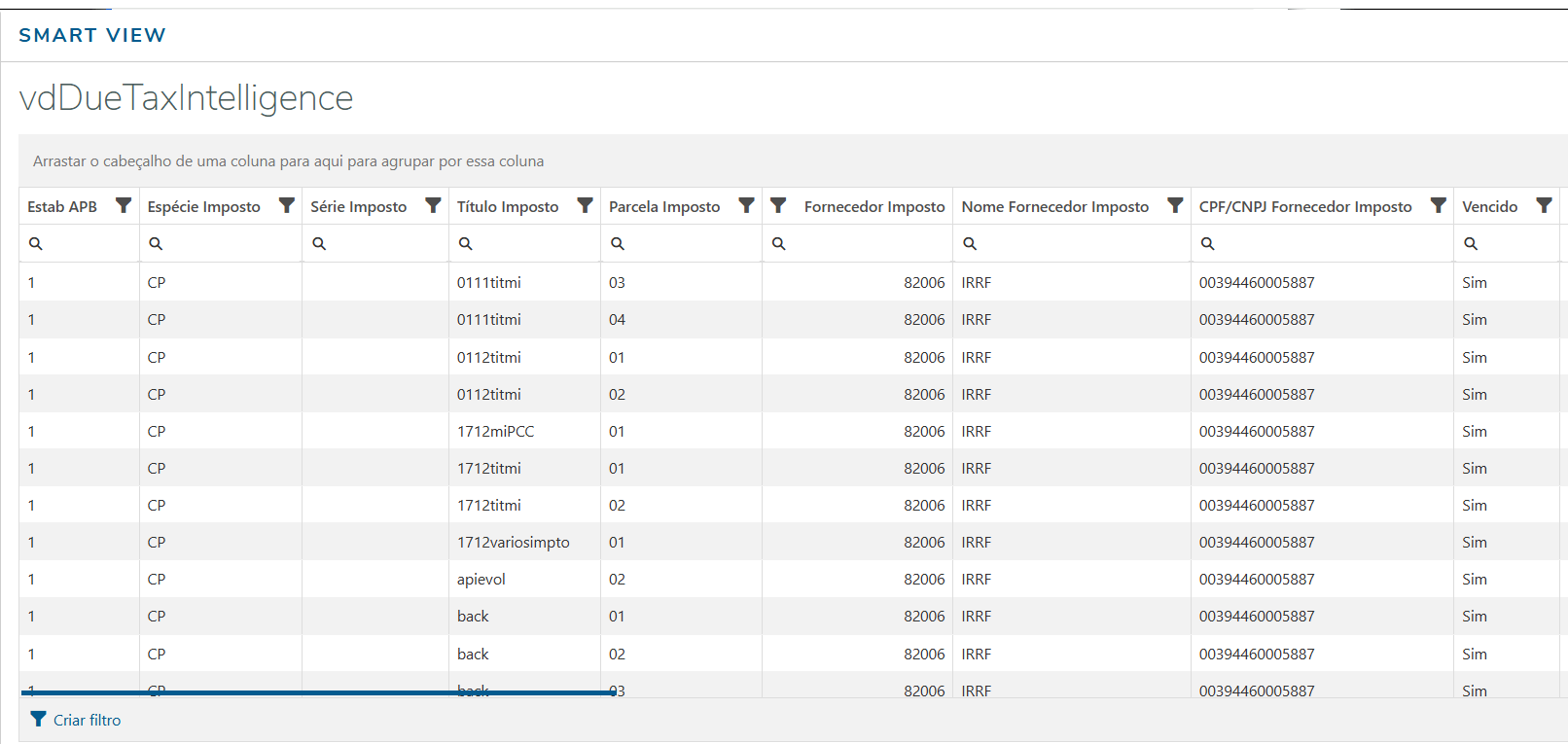
Task: Open filter for Série Imposto column
Action: [433, 205]
